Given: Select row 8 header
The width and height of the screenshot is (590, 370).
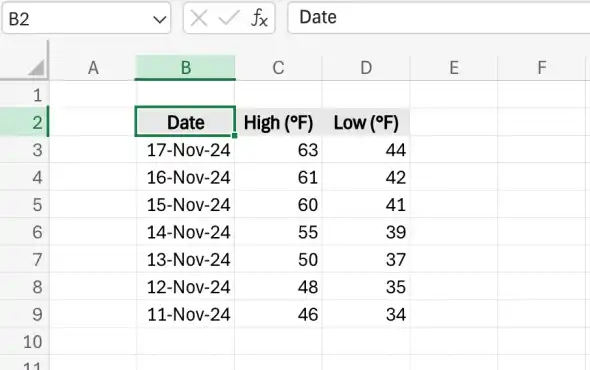Looking at the screenshot, I should (24, 287).
